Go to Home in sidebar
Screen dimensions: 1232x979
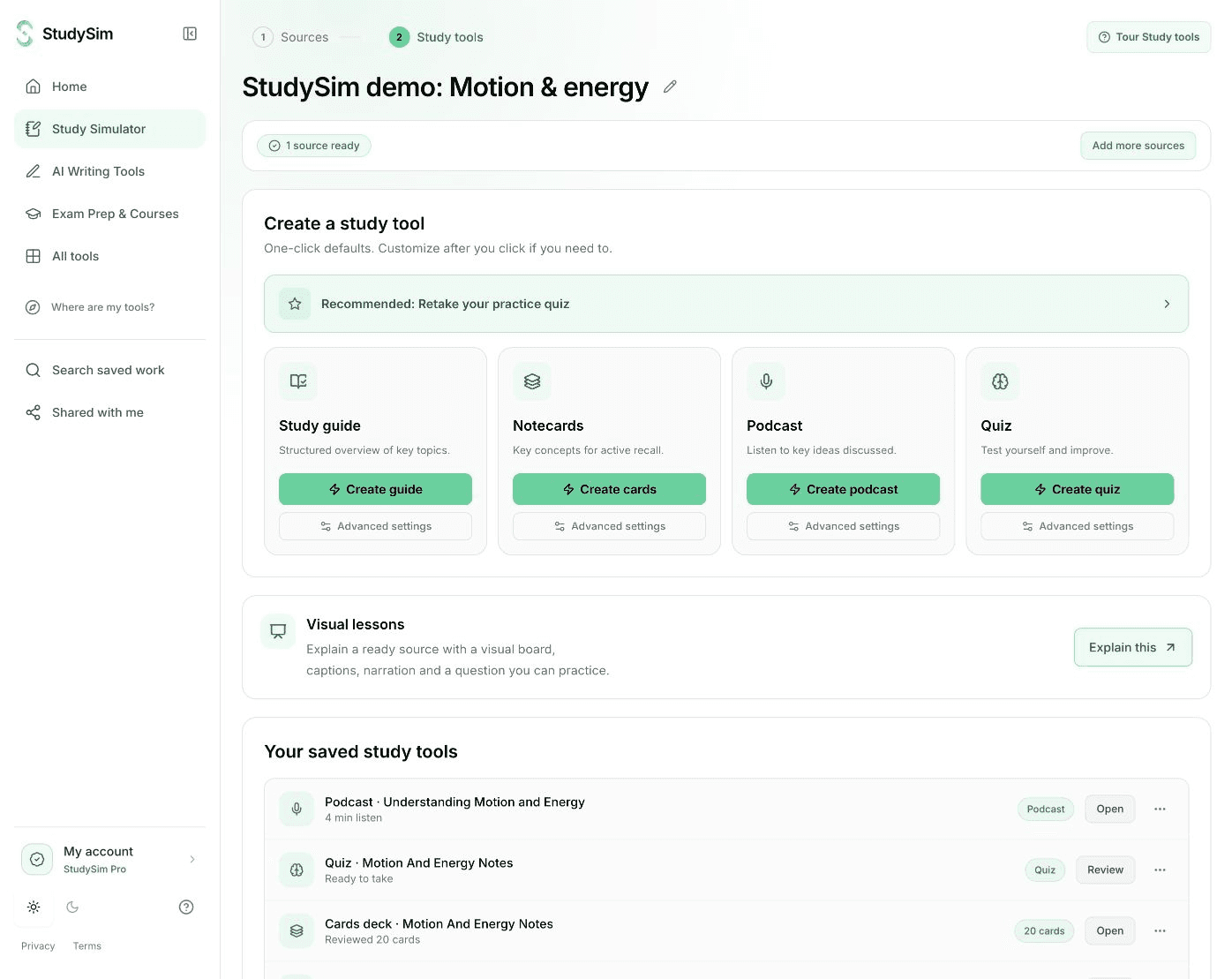pyautogui.click(x=109, y=87)
